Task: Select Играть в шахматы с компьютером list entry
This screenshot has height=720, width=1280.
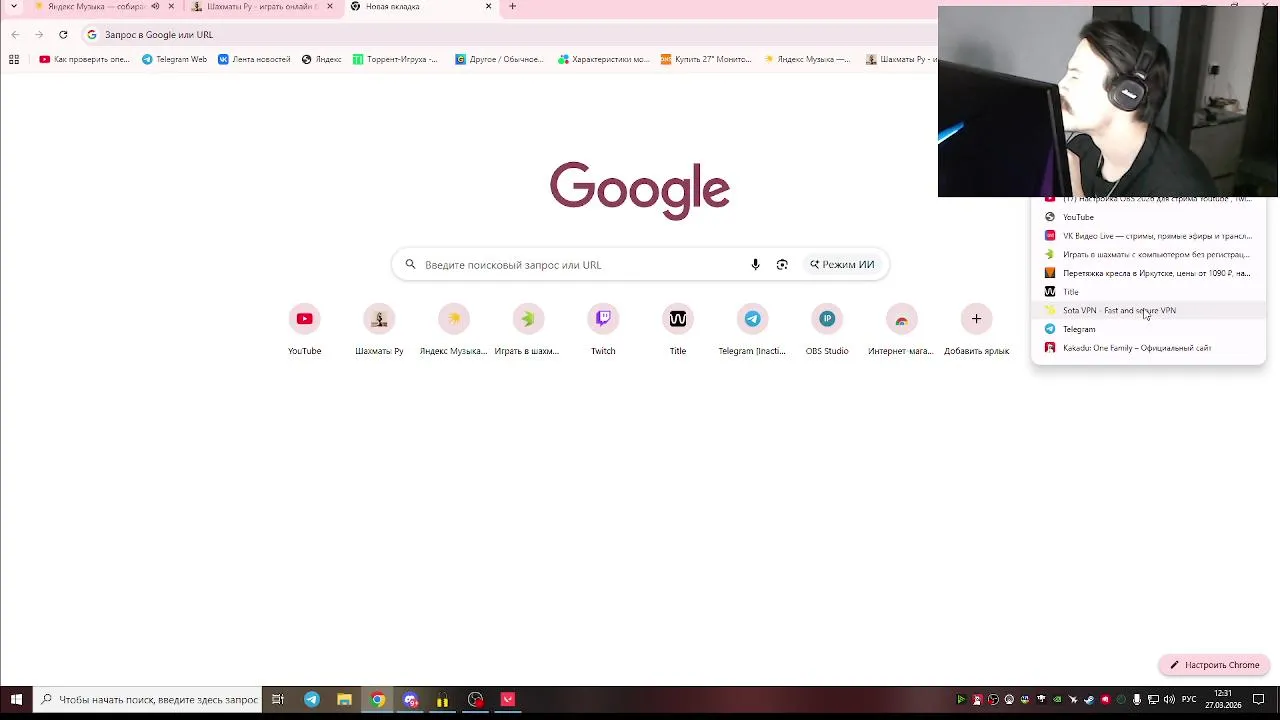Action: pos(1149,254)
